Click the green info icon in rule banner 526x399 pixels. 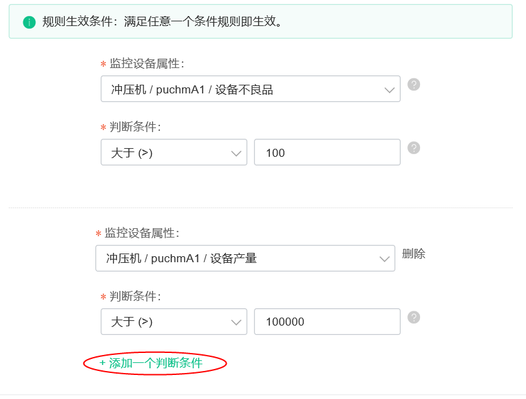[29, 22]
